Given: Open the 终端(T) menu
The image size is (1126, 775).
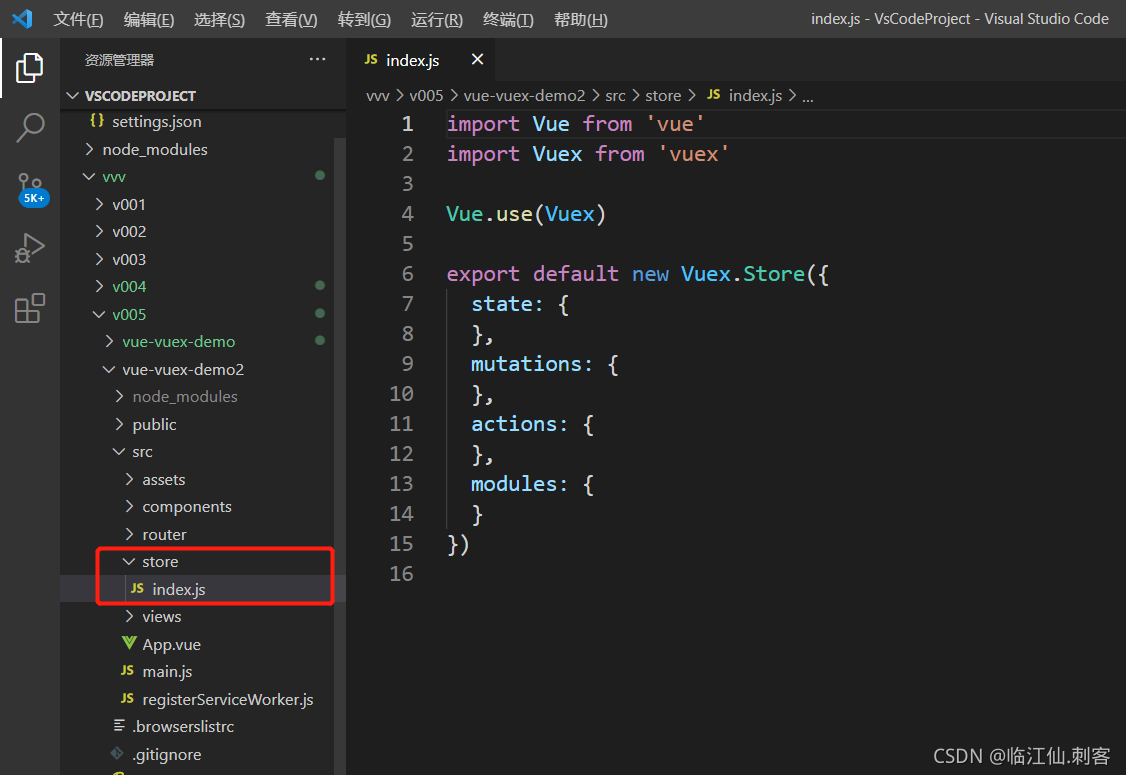Looking at the screenshot, I should coord(508,19).
